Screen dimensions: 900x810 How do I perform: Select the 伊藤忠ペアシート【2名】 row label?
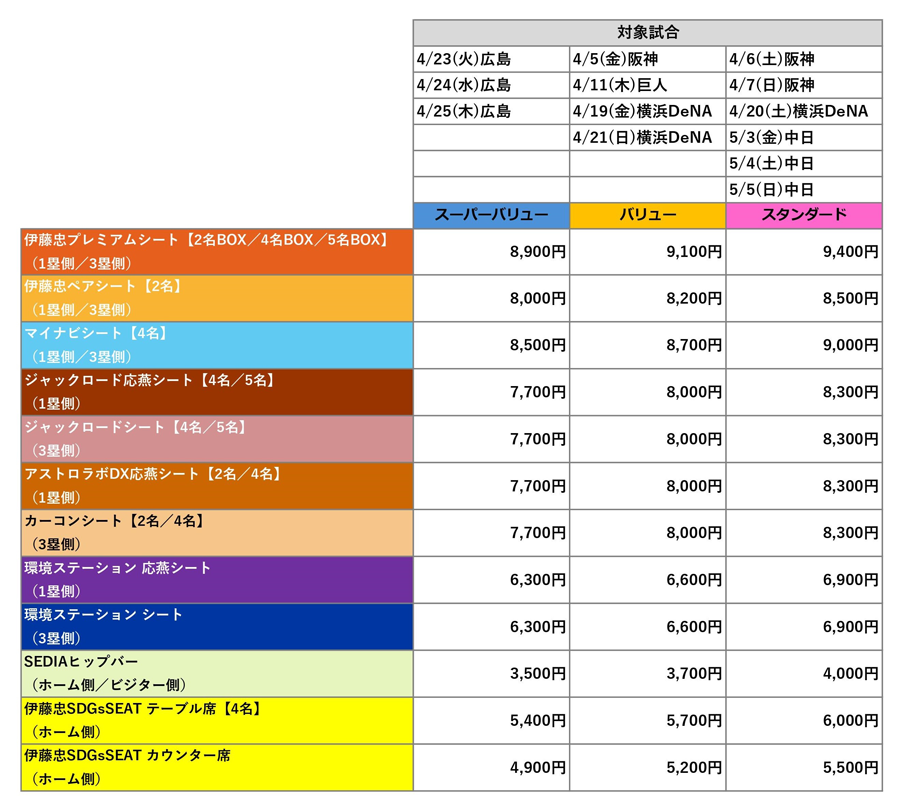tap(217, 299)
